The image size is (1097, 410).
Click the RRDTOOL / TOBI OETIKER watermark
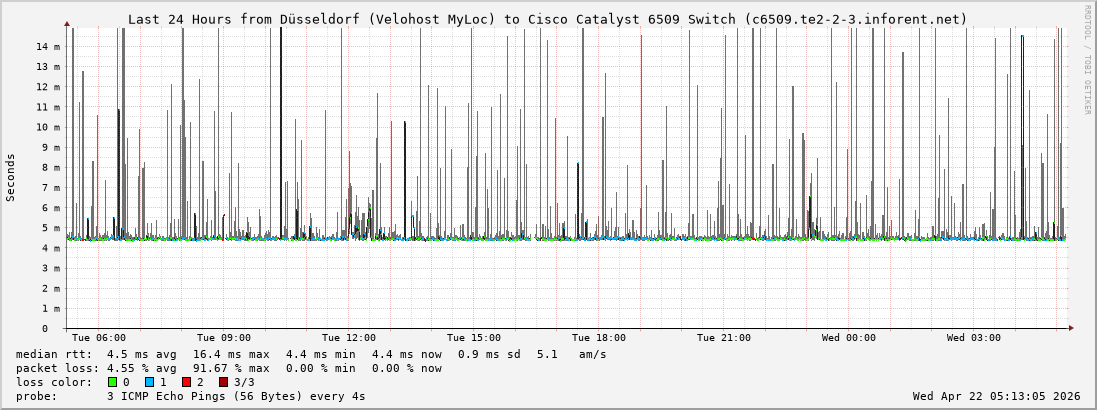pyautogui.click(x=1087, y=60)
